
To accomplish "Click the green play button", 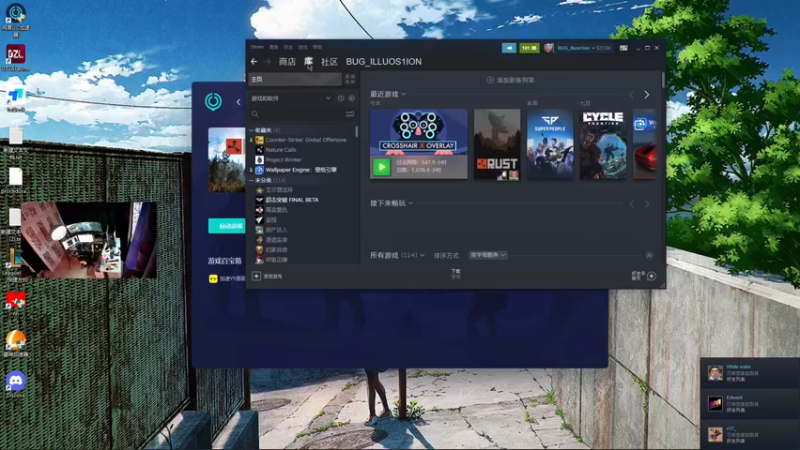I will (x=382, y=167).
